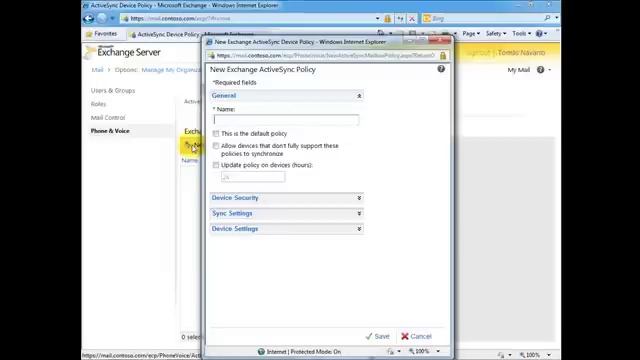Click the lock icon in dialog address bar
The height and width of the screenshot is (360, 640).
(443, 55)
